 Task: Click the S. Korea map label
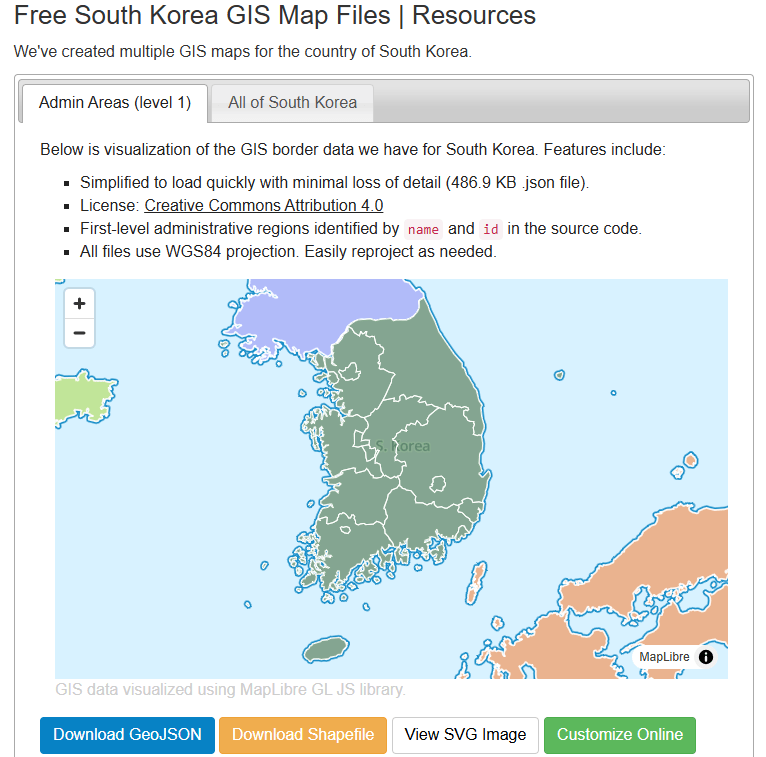click(402, 446)
